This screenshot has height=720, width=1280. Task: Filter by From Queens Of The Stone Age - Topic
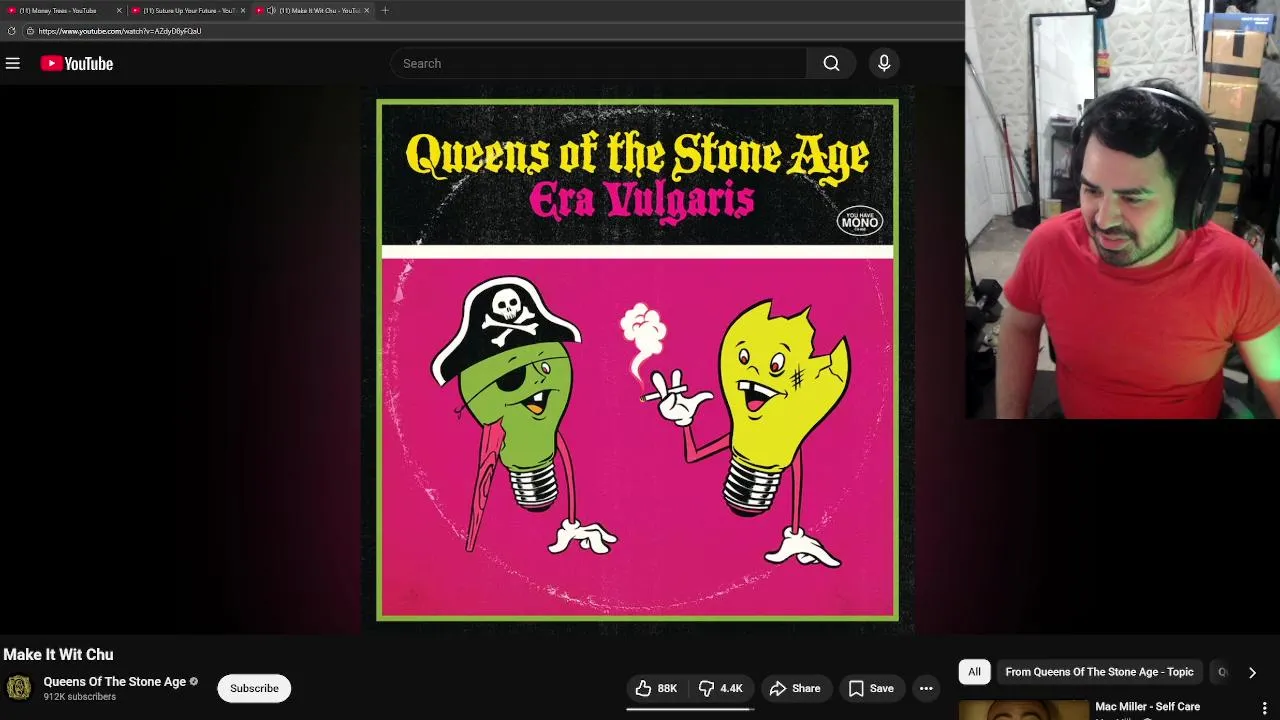coord(1099,672)
